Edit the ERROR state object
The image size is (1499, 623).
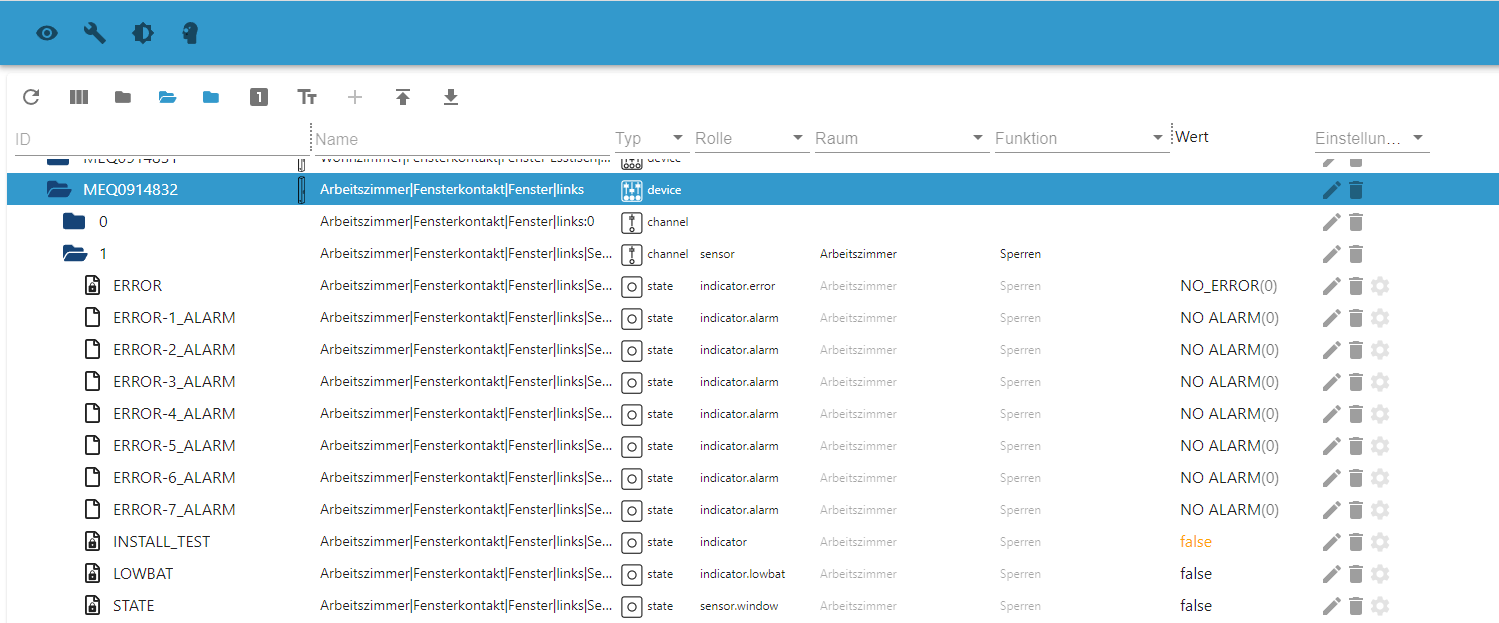(x=1331, y=286)
